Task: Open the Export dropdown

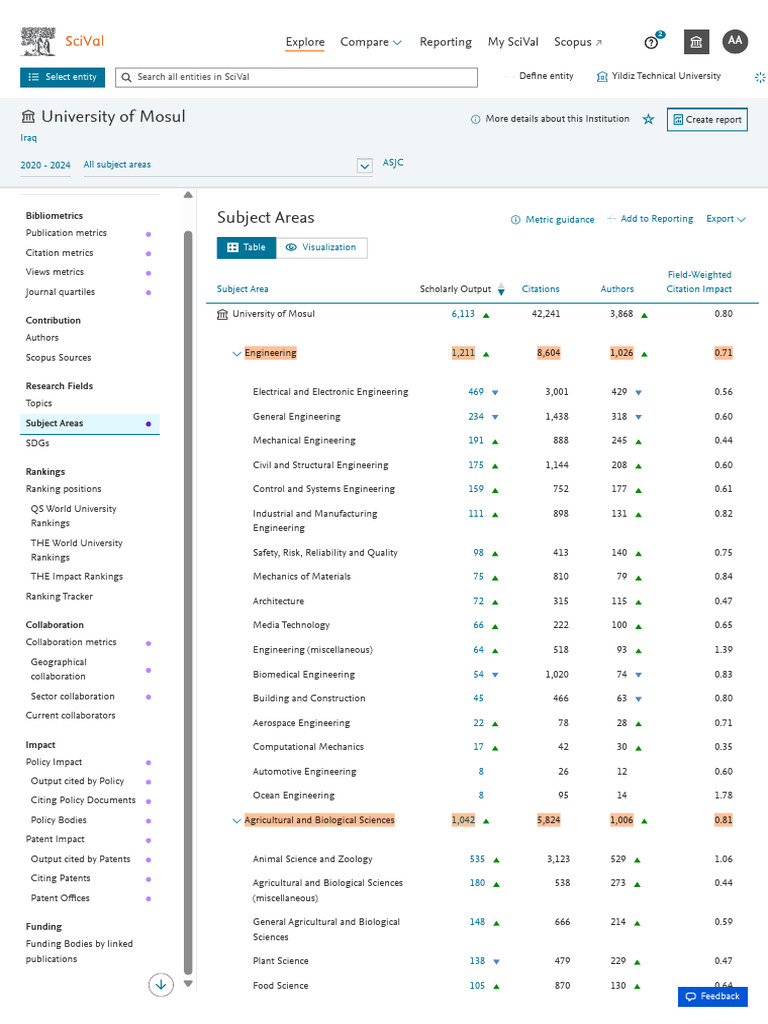Action: tap(726, 219)
